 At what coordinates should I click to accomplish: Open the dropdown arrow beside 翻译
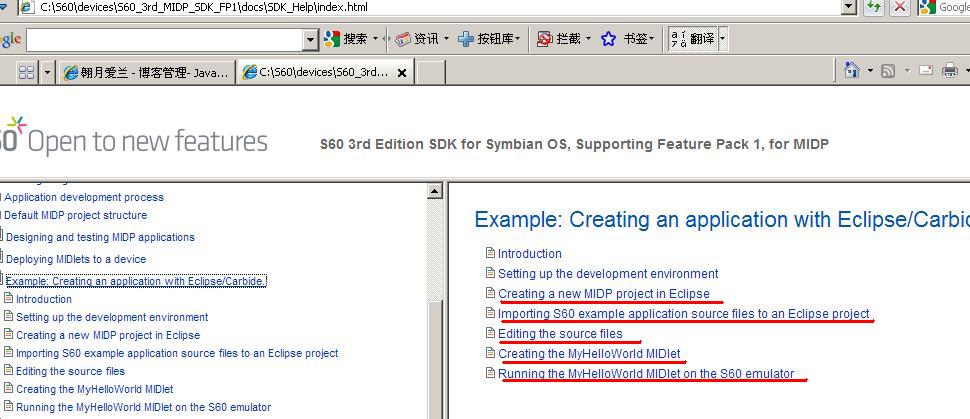coord(723,39)
